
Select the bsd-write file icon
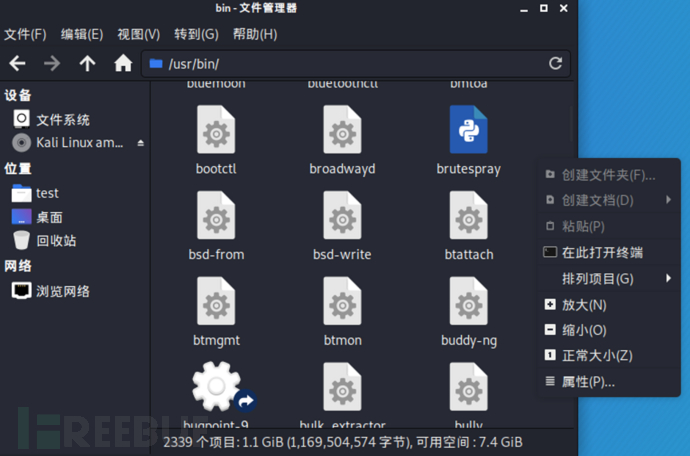342,215
